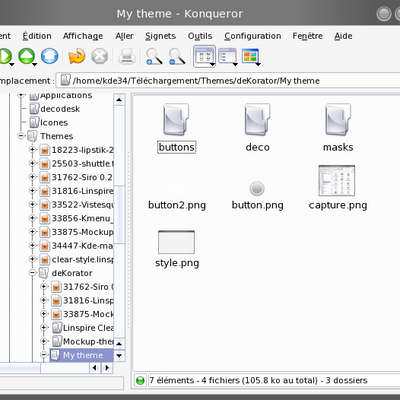Image resolution: width=400 pixels, height=400 pixels.
Task: Click the location path input field
Action: [x=230, y=80]
